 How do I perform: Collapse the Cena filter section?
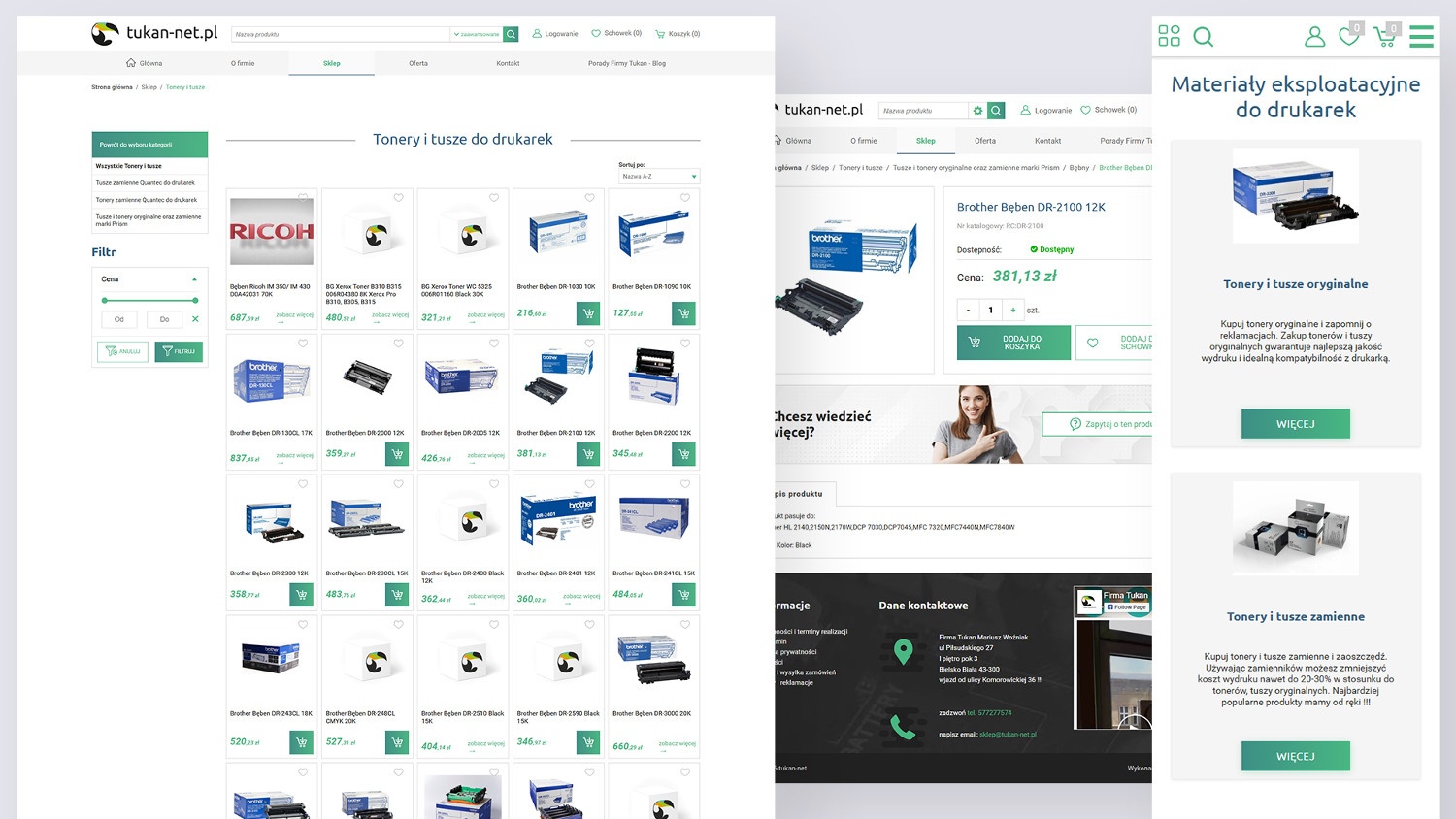click(194, 279)
